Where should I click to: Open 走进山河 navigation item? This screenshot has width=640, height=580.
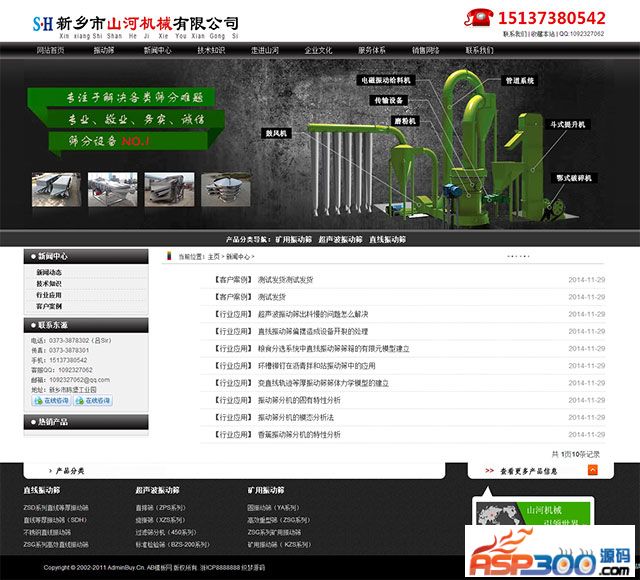coord(264,50)
